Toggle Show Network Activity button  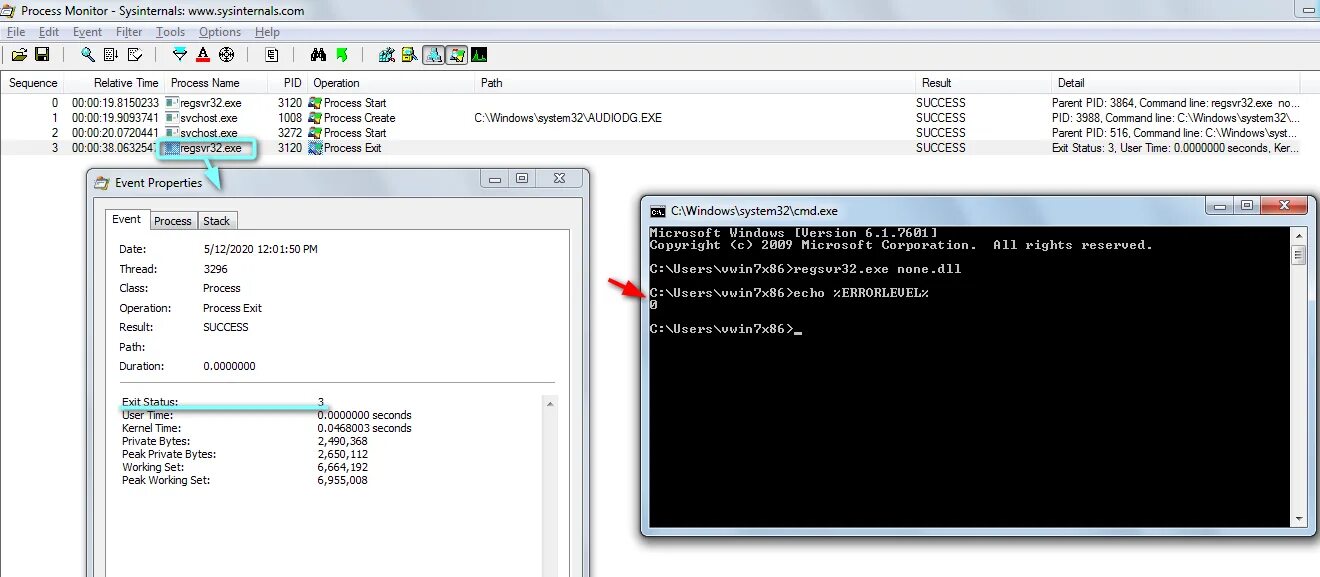433,55
